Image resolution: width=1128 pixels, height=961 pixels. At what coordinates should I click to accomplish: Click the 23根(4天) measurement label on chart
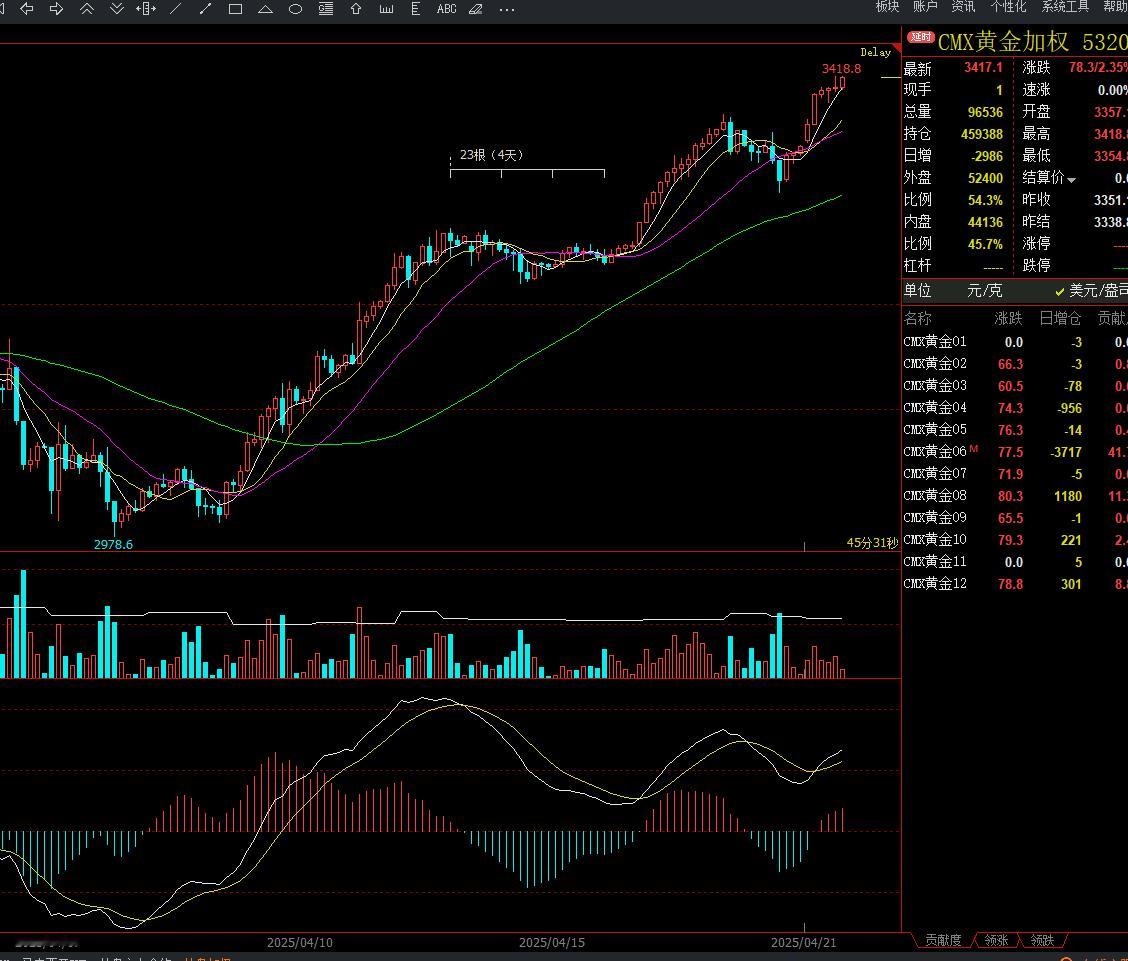click(491, 155)
